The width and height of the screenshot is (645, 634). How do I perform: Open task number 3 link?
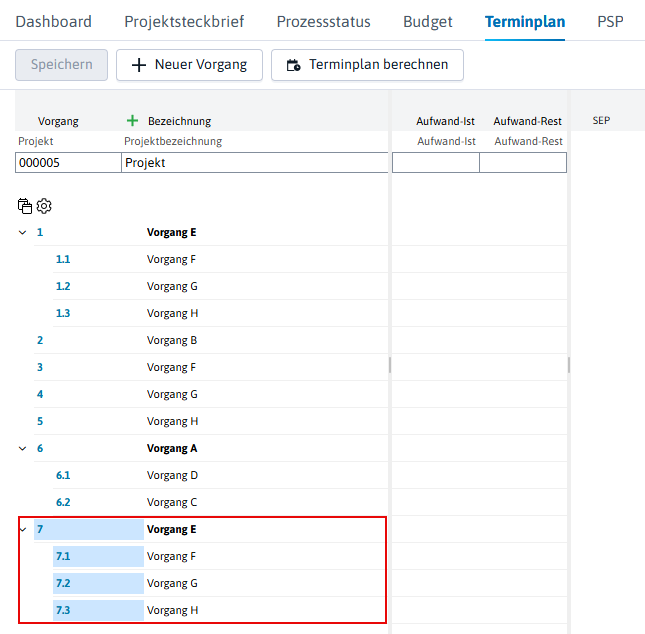click(x=40, y=367)
